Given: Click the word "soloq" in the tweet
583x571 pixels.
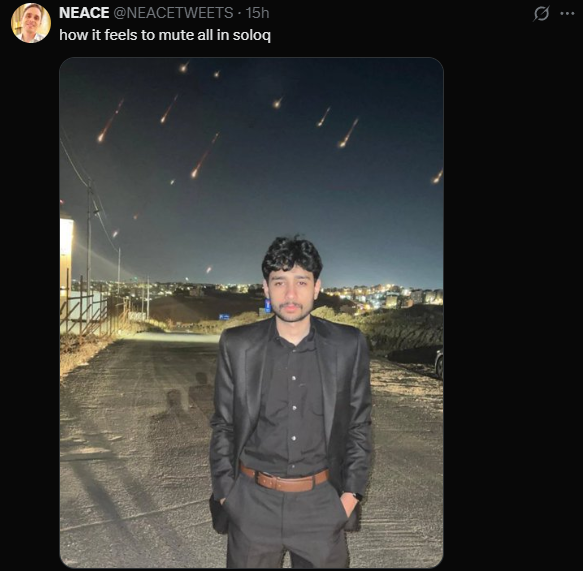Looking at the screenshot, I should click(x=252, y=36).
